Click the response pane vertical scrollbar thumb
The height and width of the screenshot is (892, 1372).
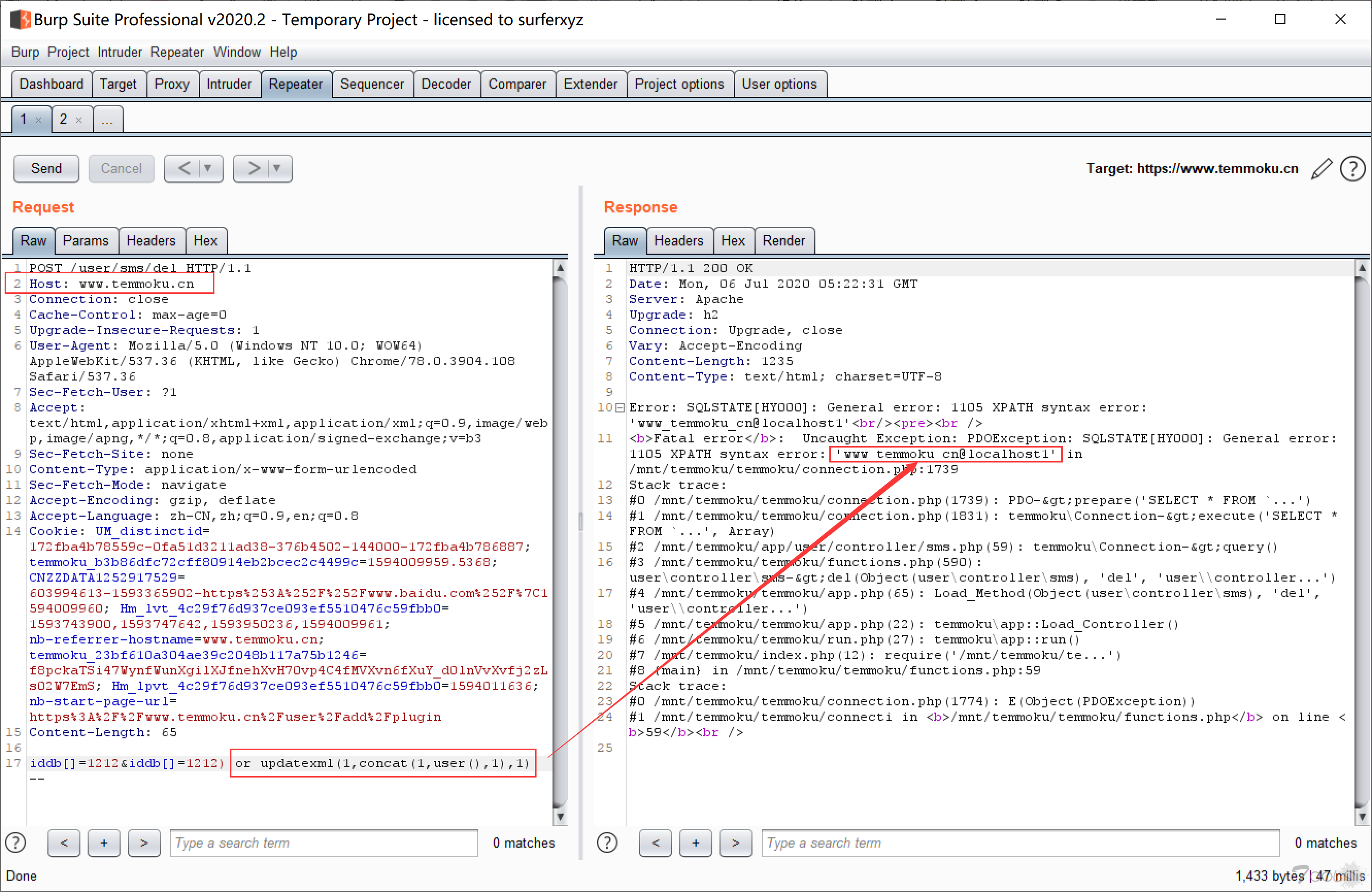pos(1362,542)
